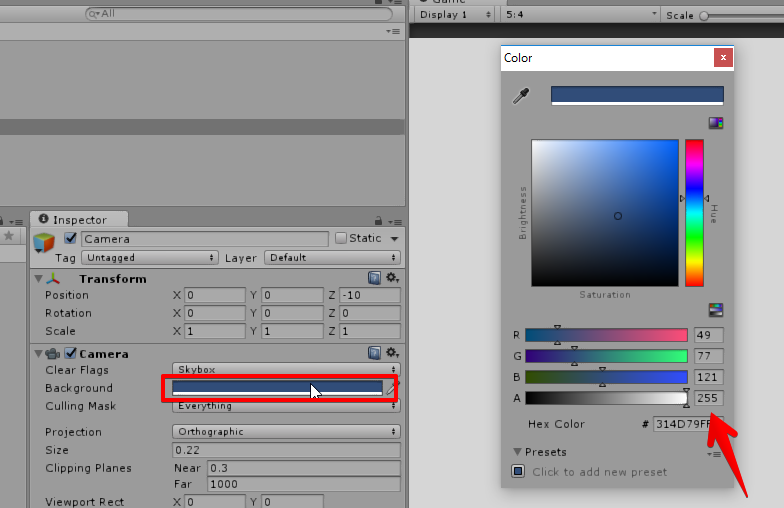Click the Size field showing 0.22
The width and height of the screenshot is (784, 508).
point(286,450)
